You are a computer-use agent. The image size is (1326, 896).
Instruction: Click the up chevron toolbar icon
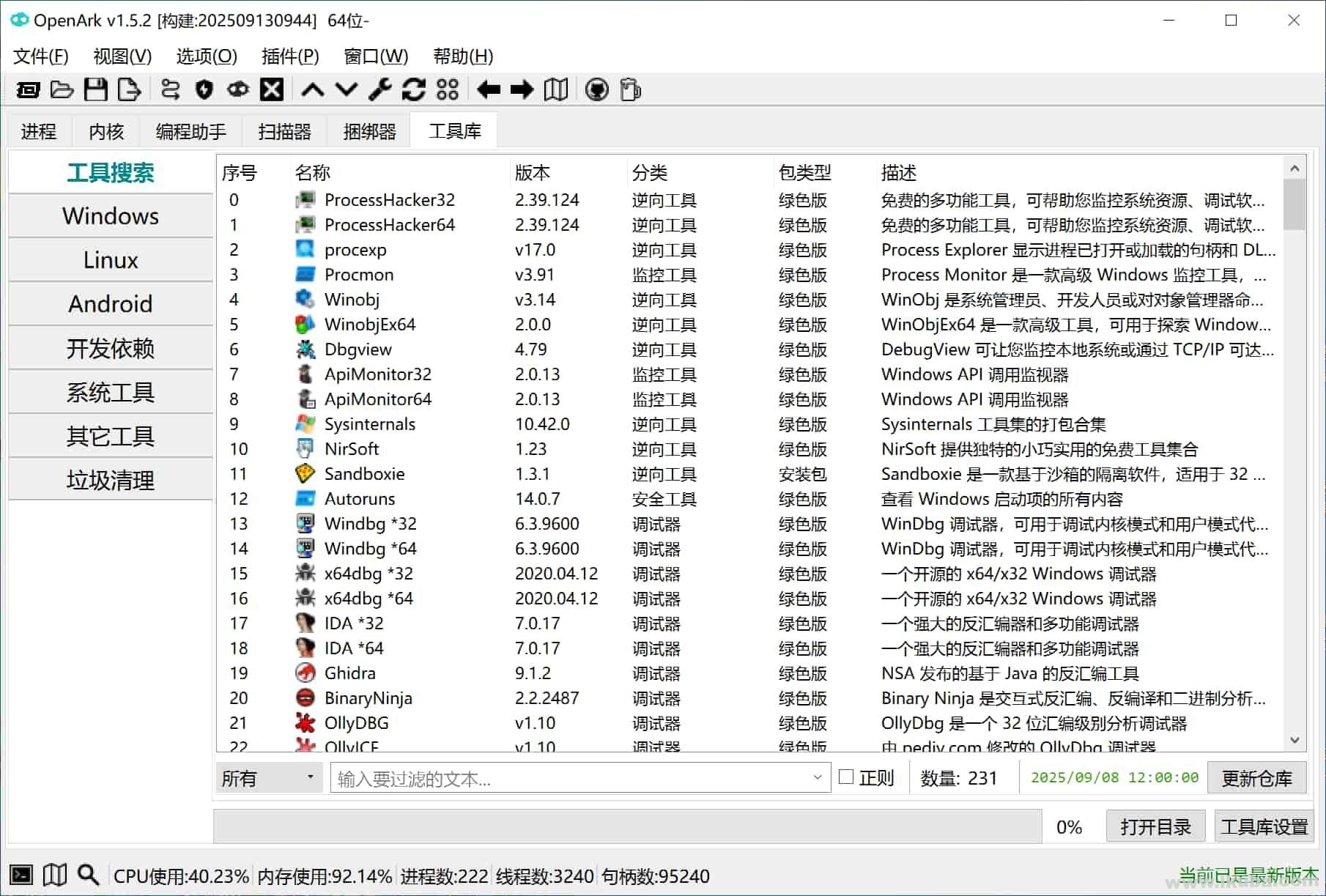311,89
